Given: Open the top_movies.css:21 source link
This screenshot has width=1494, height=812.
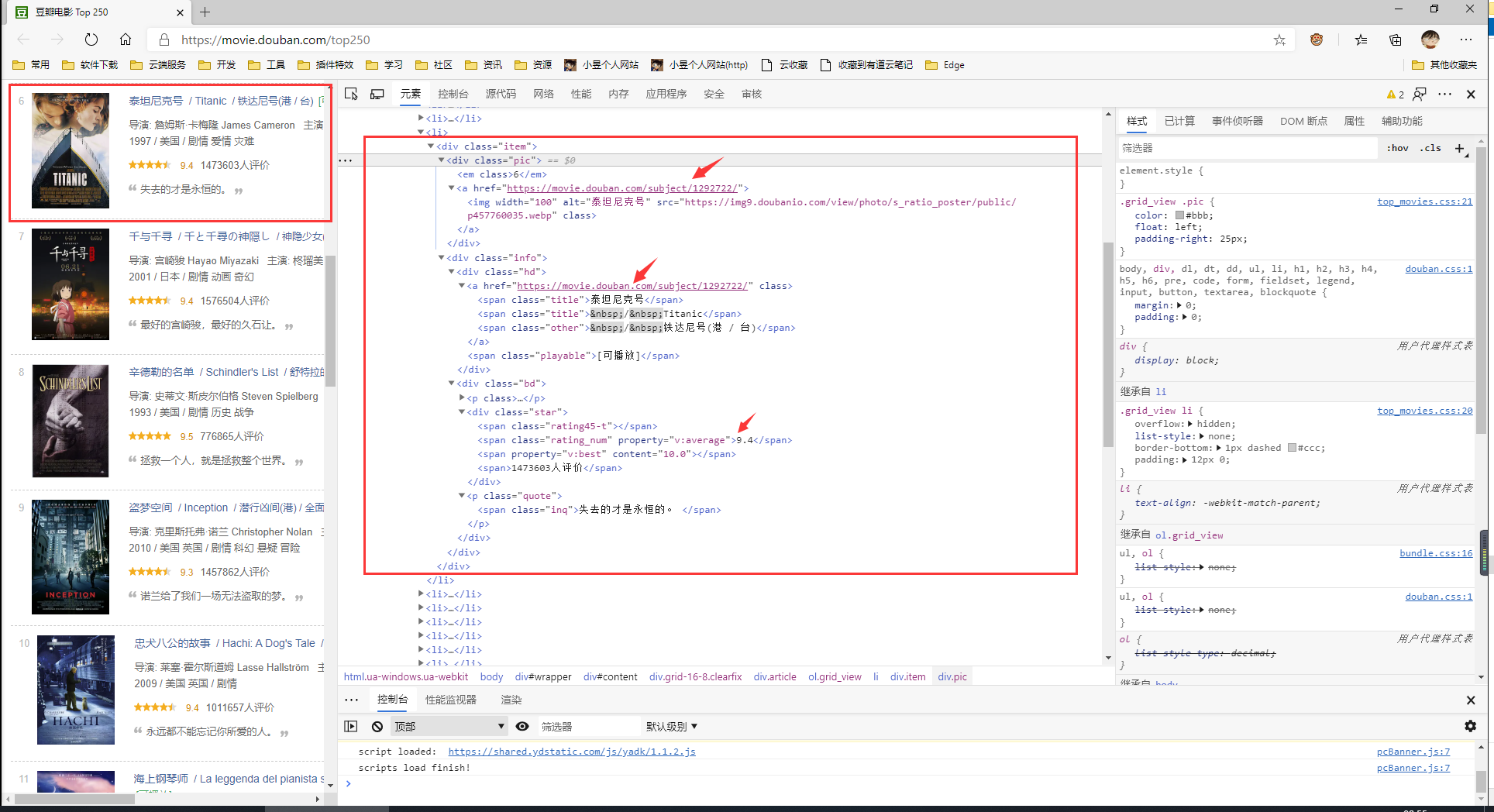Looking at the screenshot, I should tap(1424, 201).
